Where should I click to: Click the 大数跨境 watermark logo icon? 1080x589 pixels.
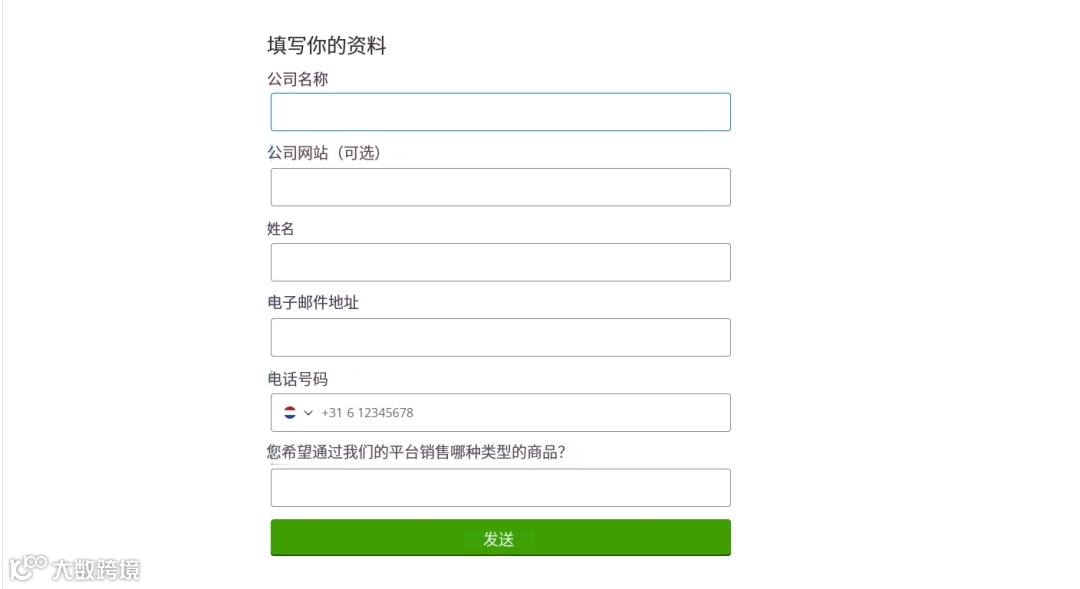pos(28,568)
